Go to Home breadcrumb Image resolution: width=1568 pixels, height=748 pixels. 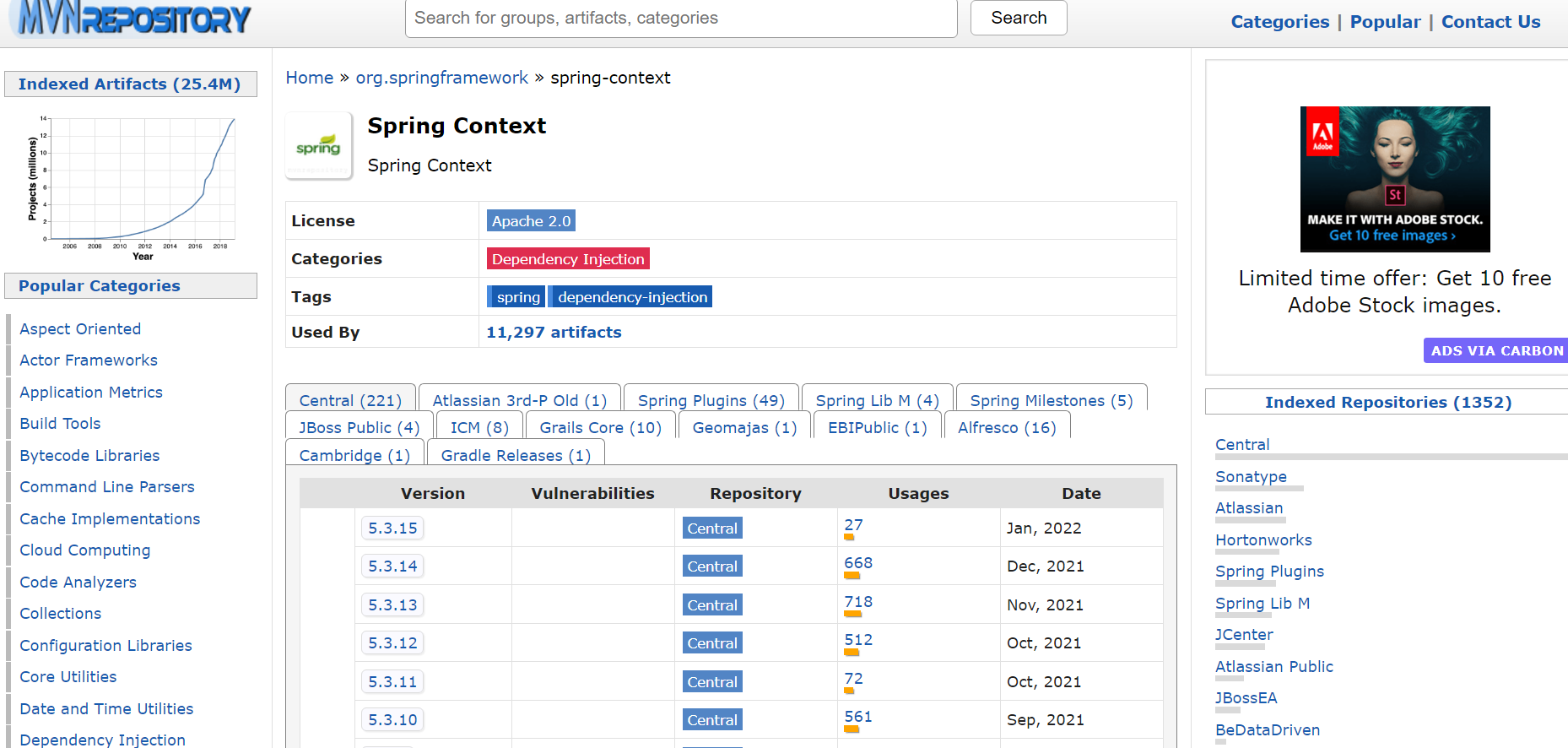pyautogui.click(x=310, y=78)
